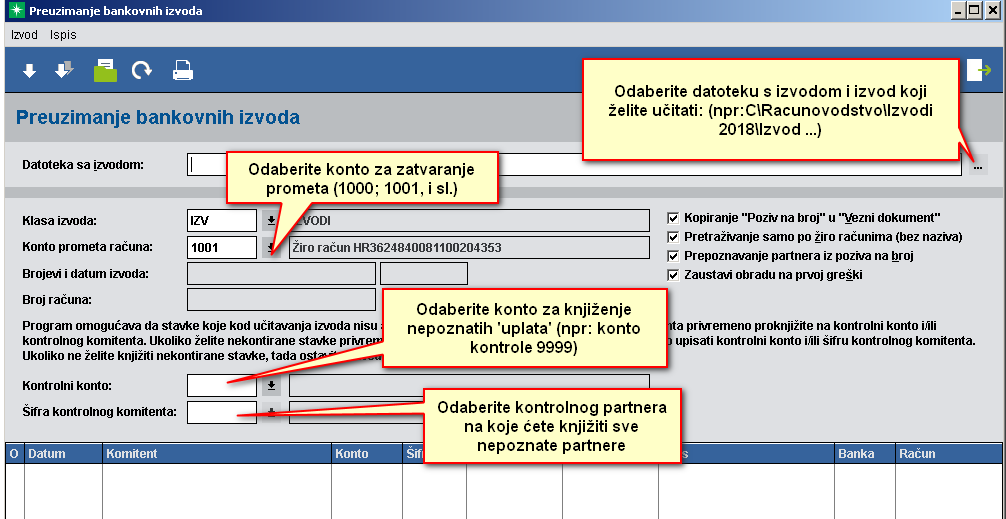Click the double down-arrow import-all icon
Screen dimensions: 1006x519
pos(64,70)
